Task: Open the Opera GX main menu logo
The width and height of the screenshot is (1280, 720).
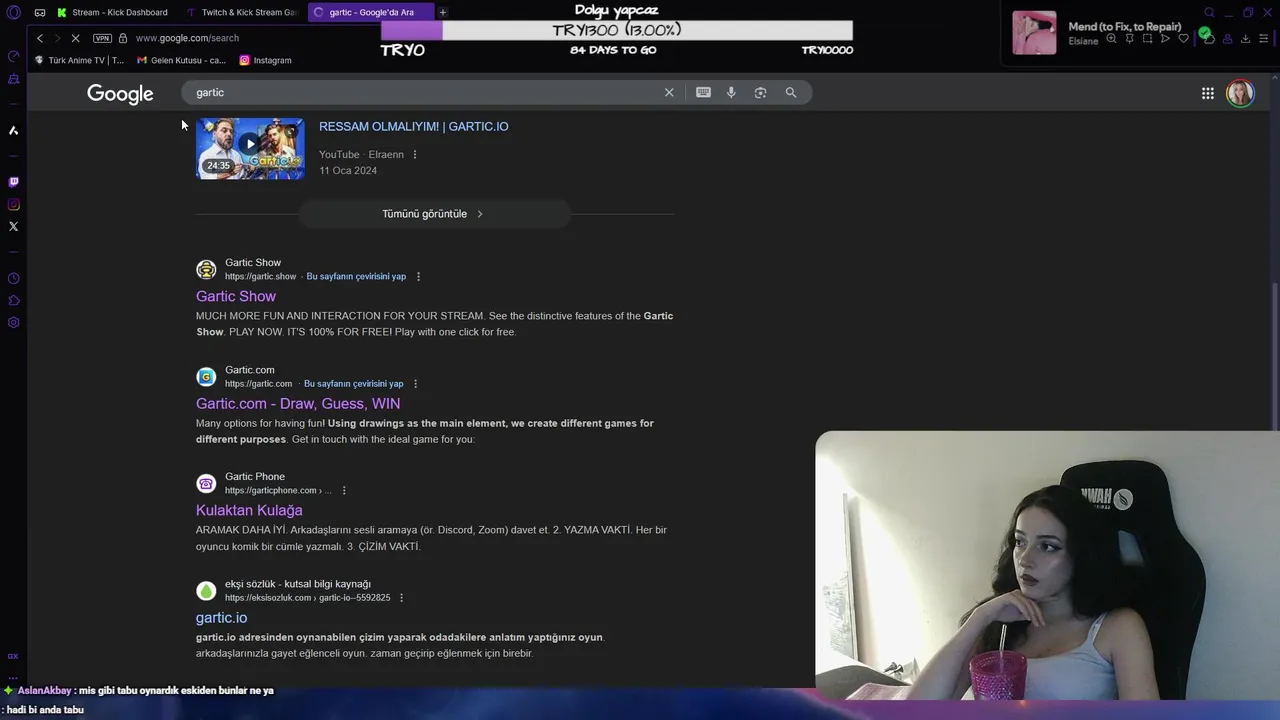Action: [x=13, y=12]
